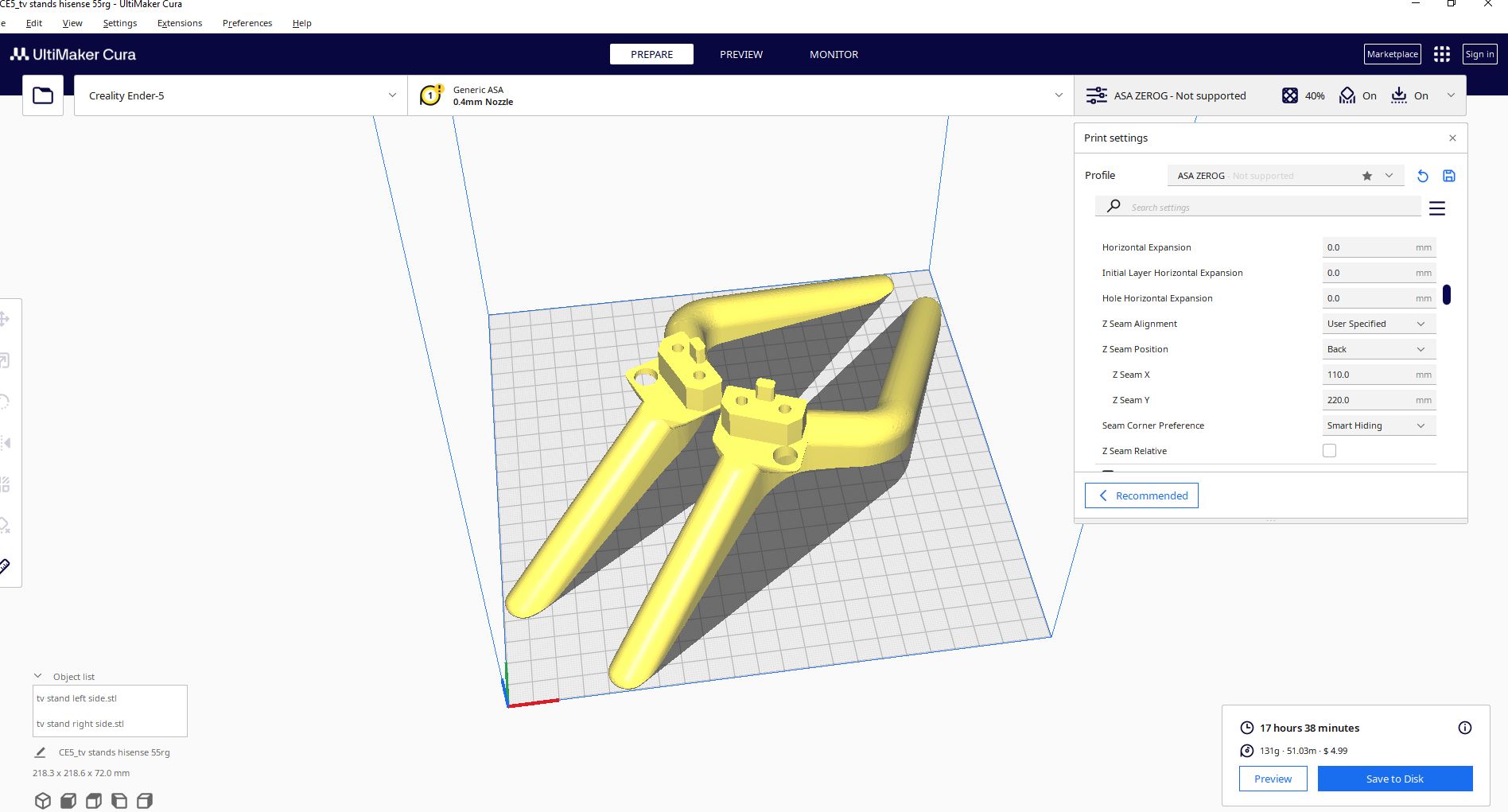Click the print settings scrollbar handle
Image resolution: width=1508 pixels, height=812 pixels.
point(1447,294)
